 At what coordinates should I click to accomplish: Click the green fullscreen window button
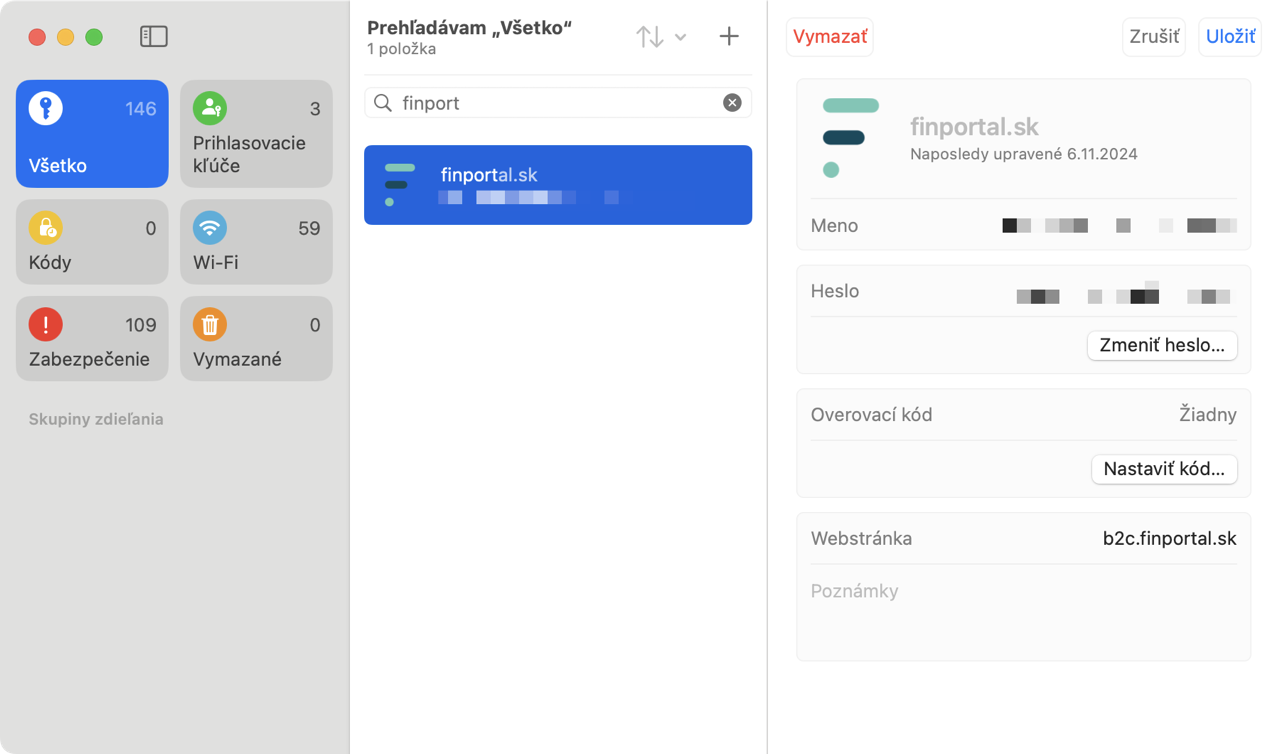pos(94,37)
